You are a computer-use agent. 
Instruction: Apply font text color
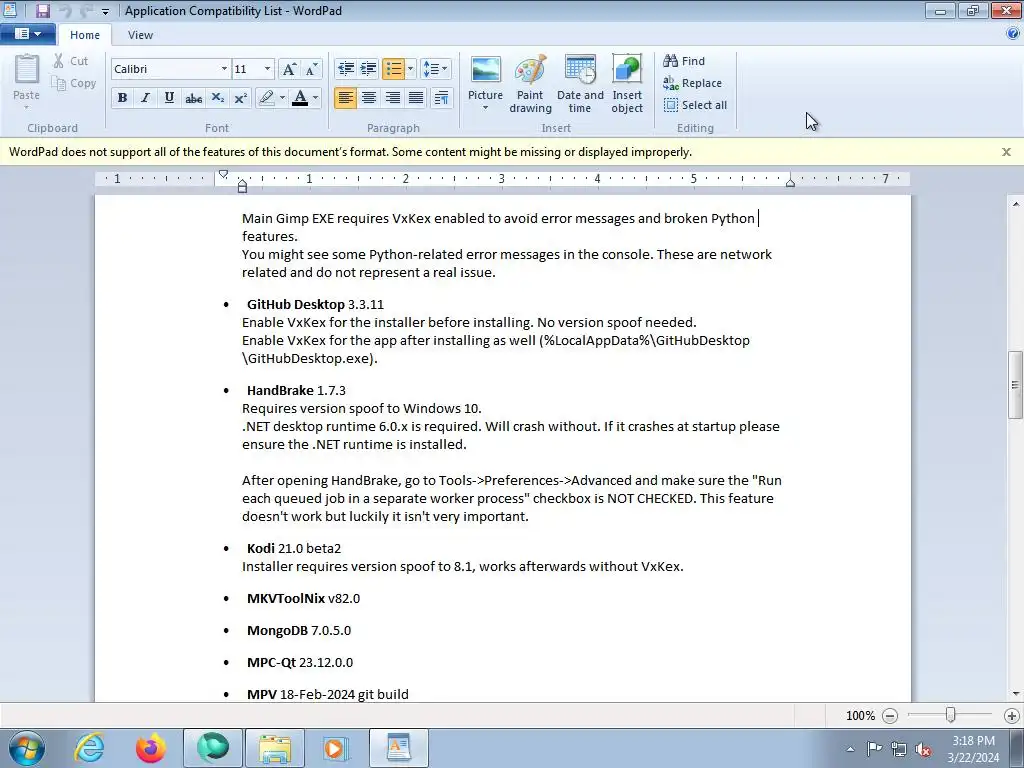point(300,98)
